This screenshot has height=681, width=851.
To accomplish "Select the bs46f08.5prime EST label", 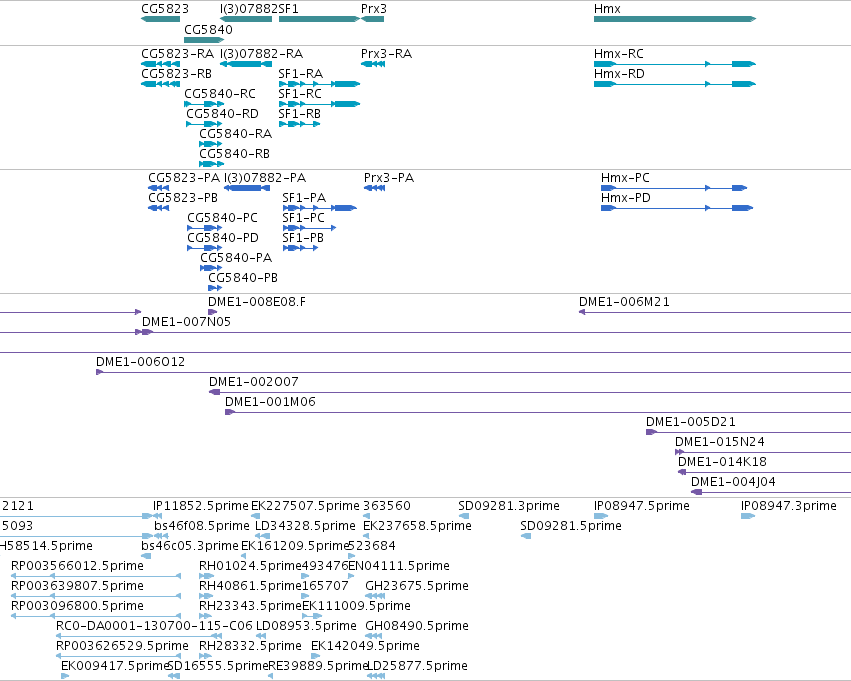I will (x=202, y=526).
